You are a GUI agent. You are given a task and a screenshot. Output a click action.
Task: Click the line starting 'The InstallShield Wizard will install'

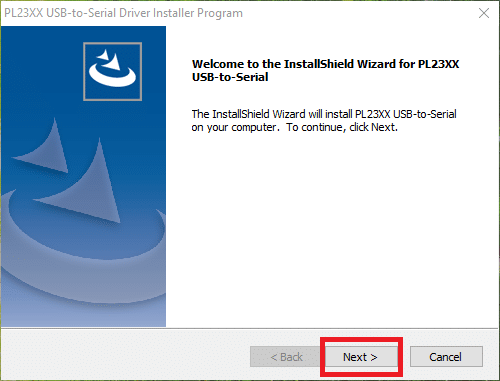pyautogui.click(x=324, y=114)
